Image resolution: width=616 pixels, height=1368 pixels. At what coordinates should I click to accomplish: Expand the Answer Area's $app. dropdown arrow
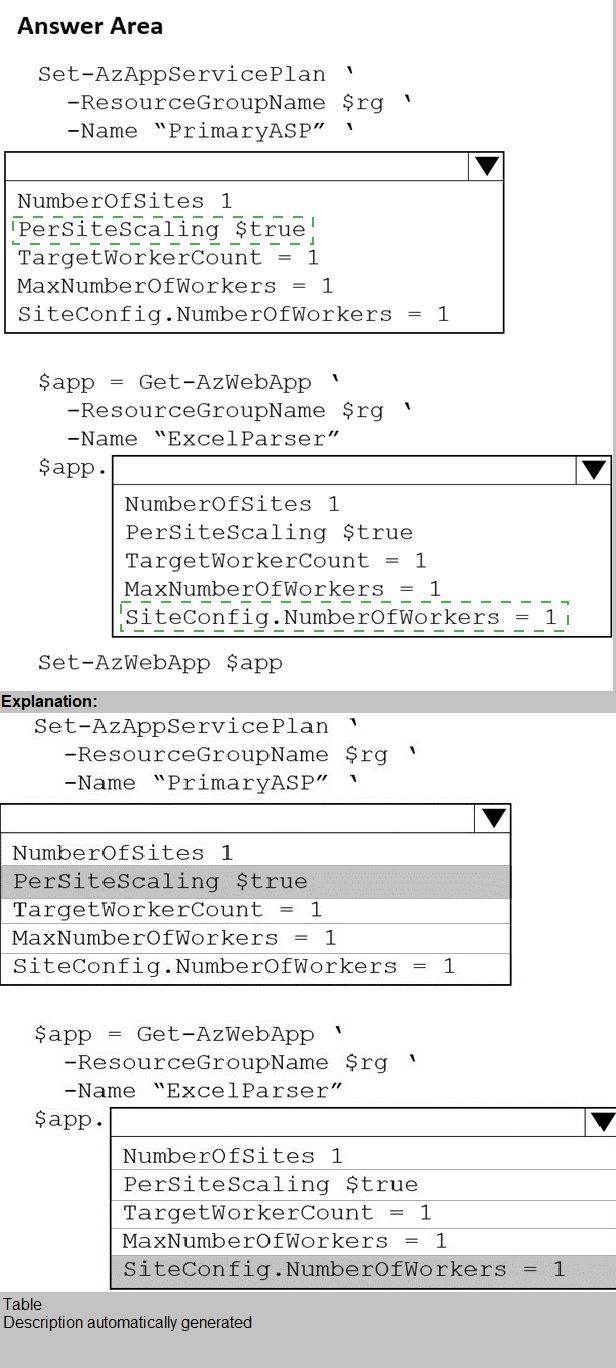pos(594,470)
